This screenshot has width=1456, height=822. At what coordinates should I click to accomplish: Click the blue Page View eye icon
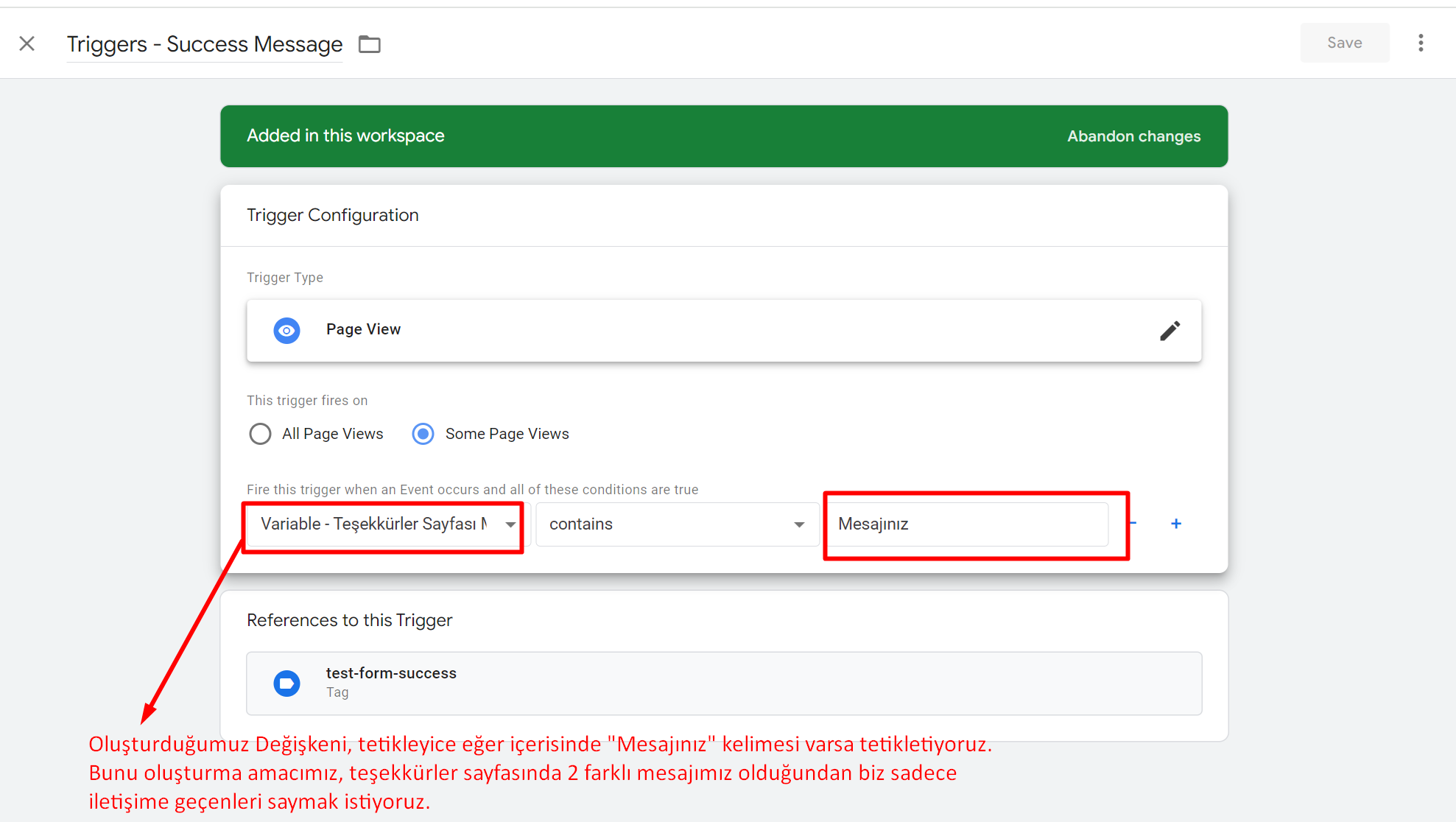pyautogui.click(x=286, y=331)
